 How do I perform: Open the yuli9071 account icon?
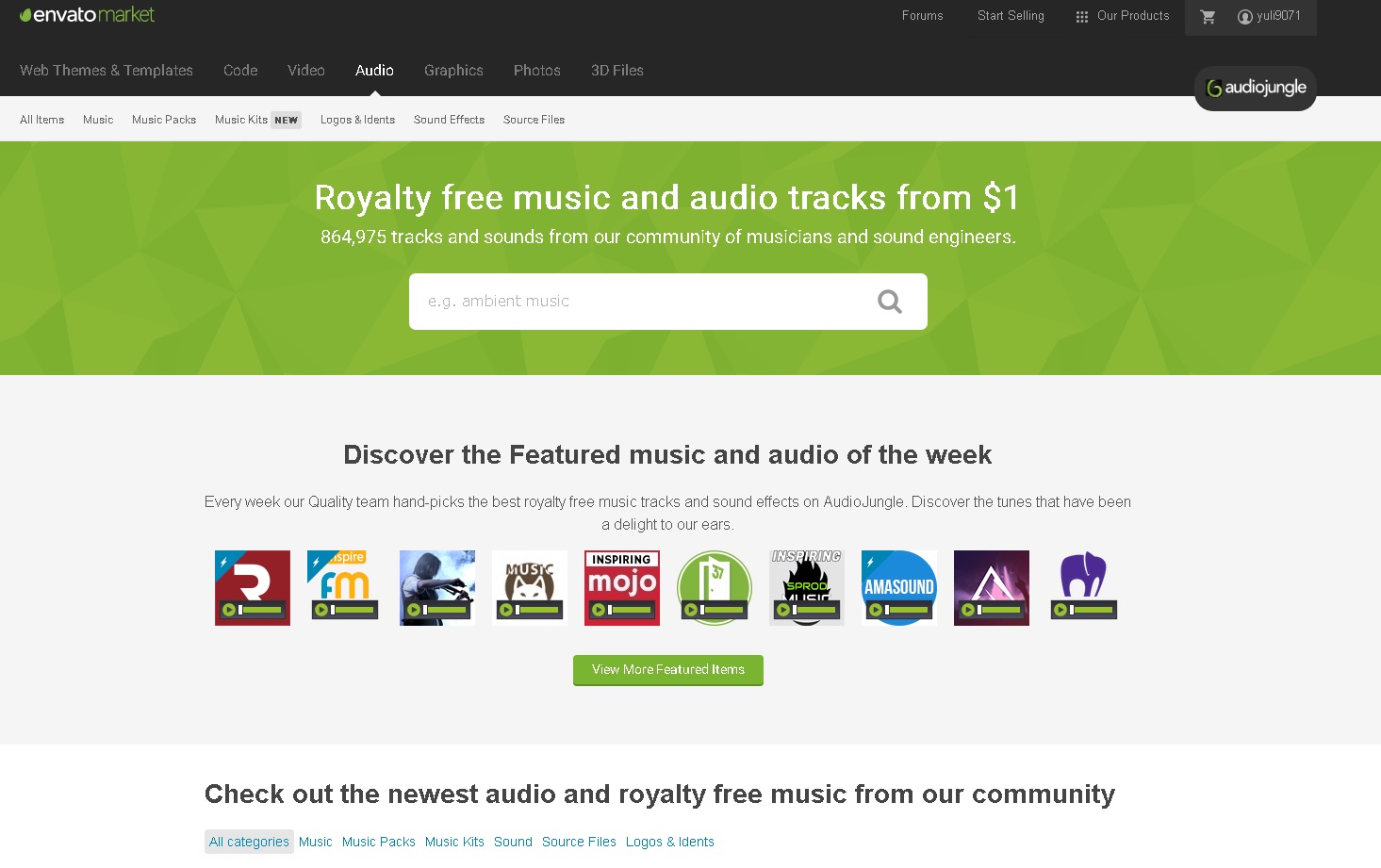[1244, 16]
